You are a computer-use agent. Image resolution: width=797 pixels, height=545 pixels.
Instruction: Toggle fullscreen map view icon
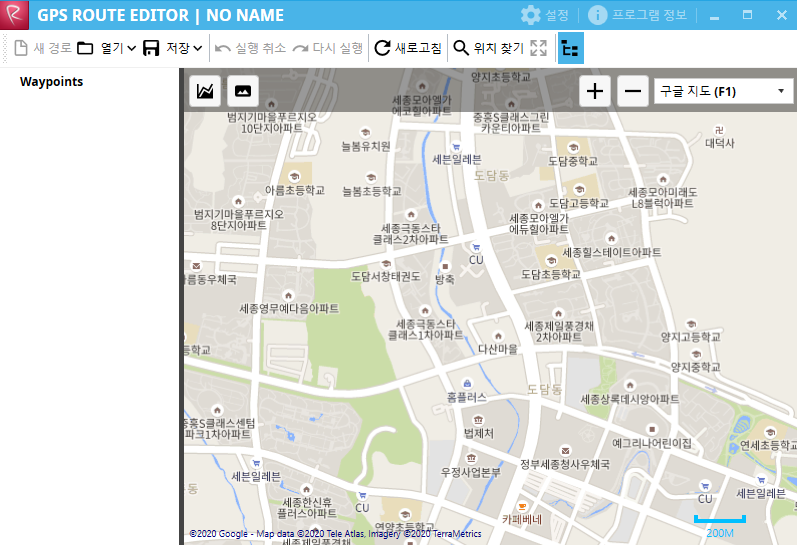[538, 48]
